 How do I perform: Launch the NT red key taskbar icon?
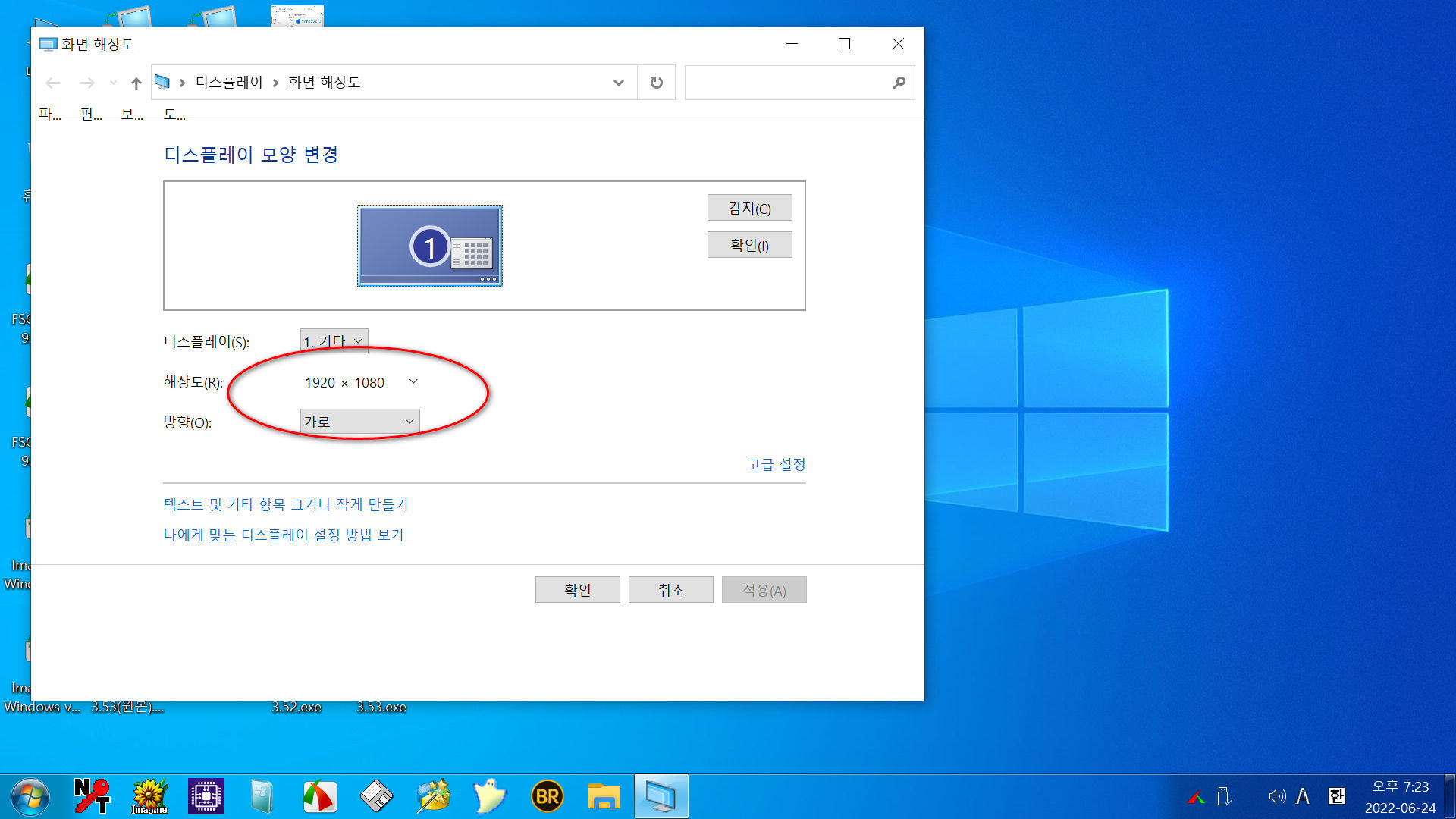pos(93,797)
